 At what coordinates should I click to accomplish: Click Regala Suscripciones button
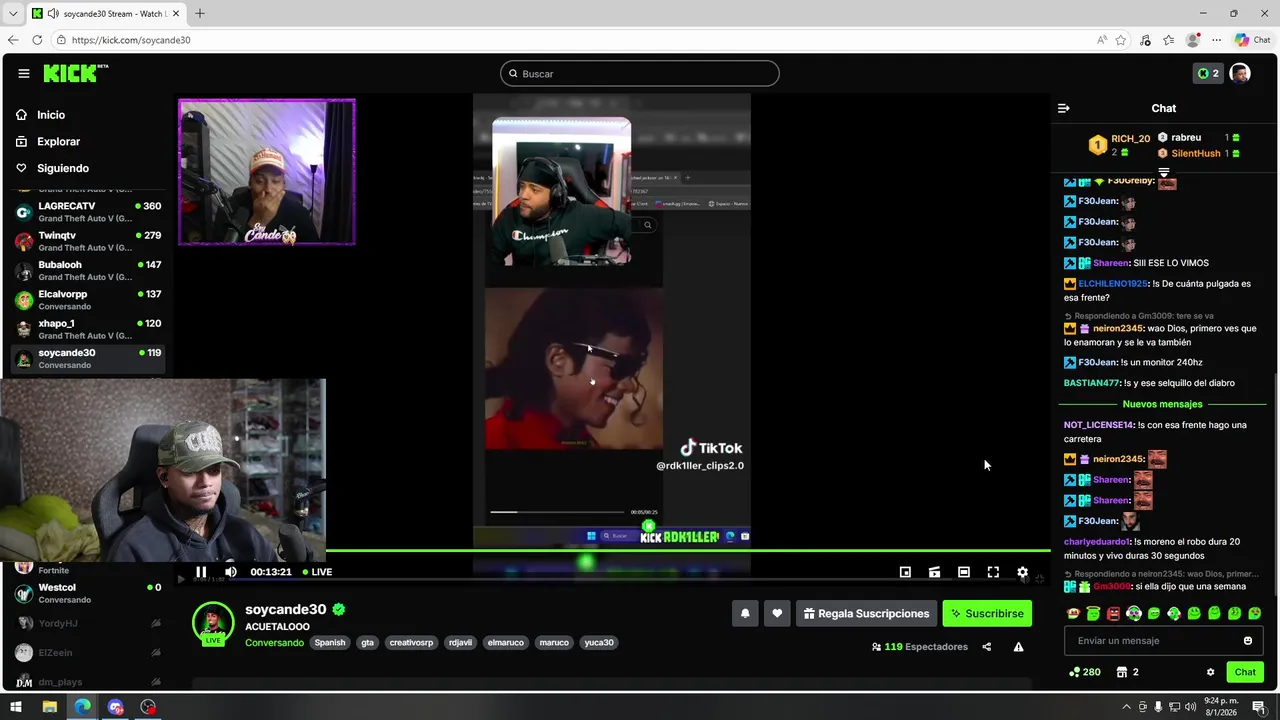pos(866,614)
